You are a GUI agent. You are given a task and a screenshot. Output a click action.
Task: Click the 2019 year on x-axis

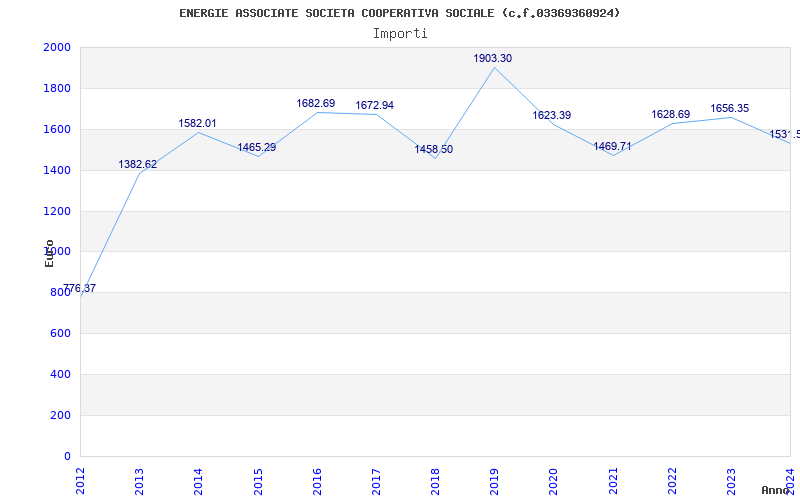coord(494,480)
